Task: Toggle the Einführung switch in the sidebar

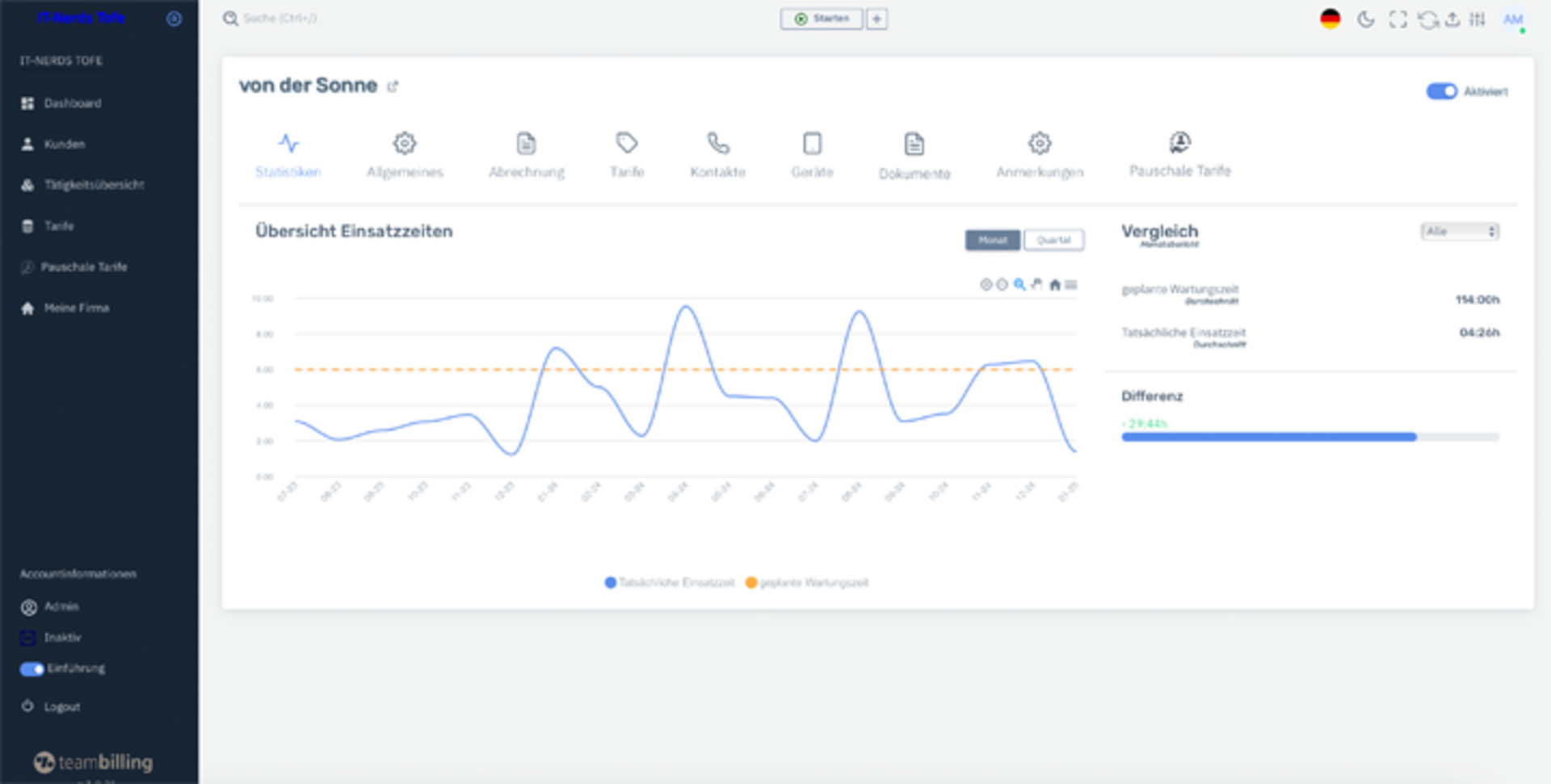Action: (x=32, y=669)
